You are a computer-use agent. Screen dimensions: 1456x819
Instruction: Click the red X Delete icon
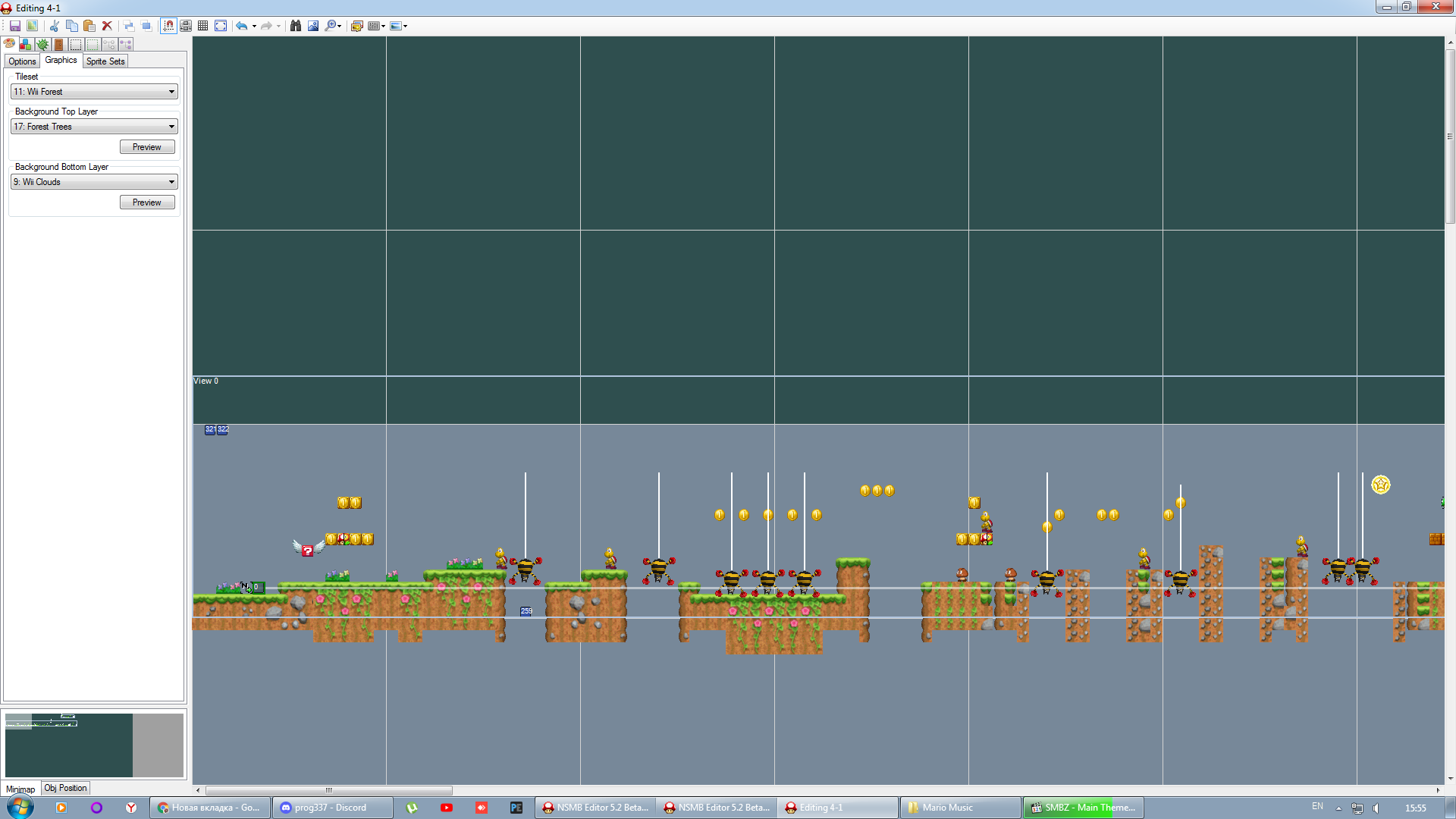(x=107, y=26)
